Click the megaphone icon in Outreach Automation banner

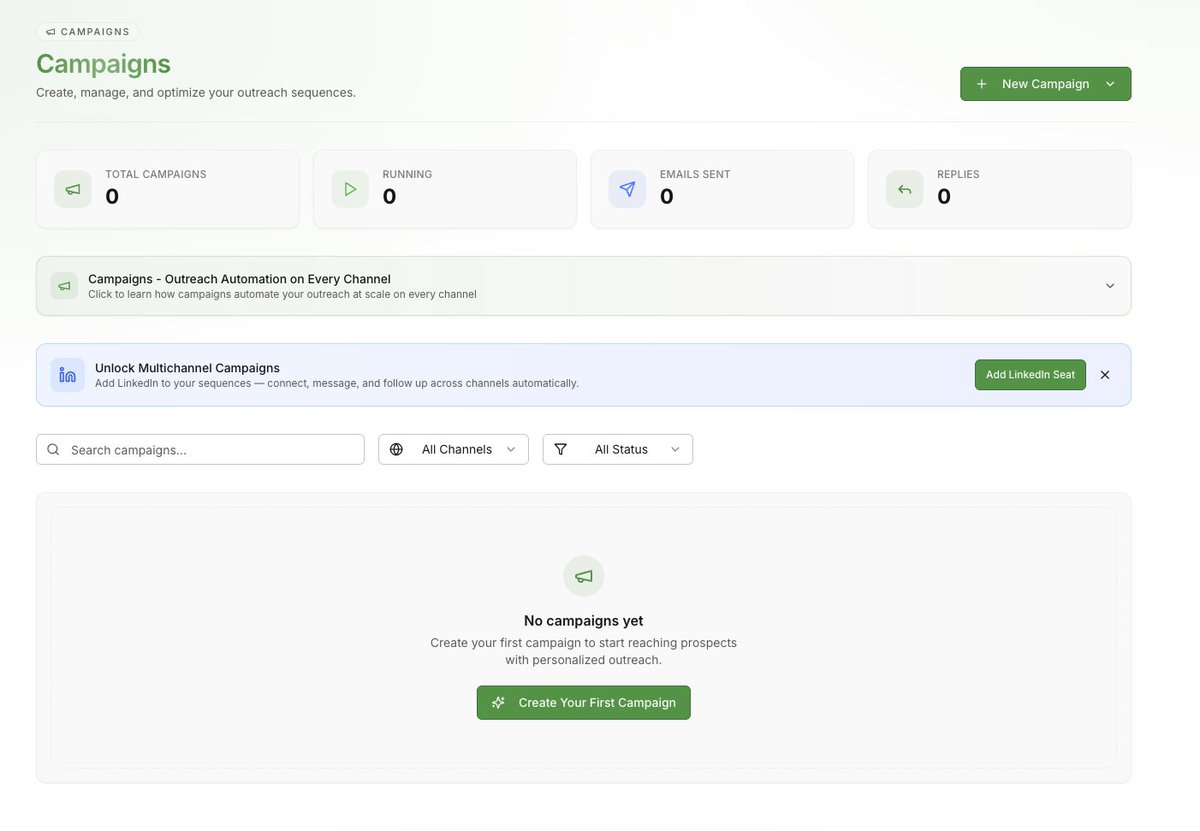pyautogui.click(x=64, y=286)
